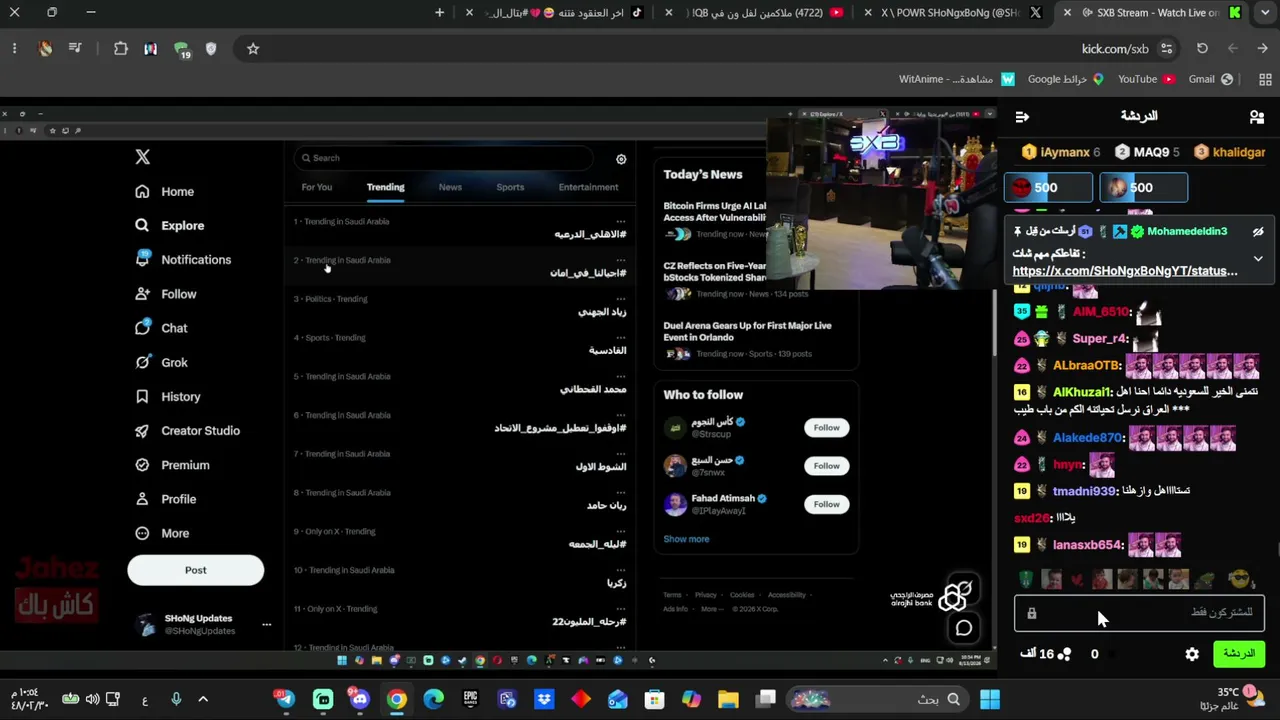Open Creator Studio in the X sidebar
This screenshot has width=1280, height=720.
(187, 431)
